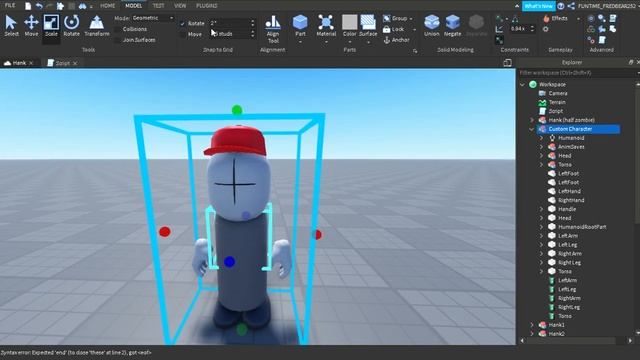The height and width of the screenshot is (360, 640).
Task: Insert a new Part
Action: click(300, 25)
